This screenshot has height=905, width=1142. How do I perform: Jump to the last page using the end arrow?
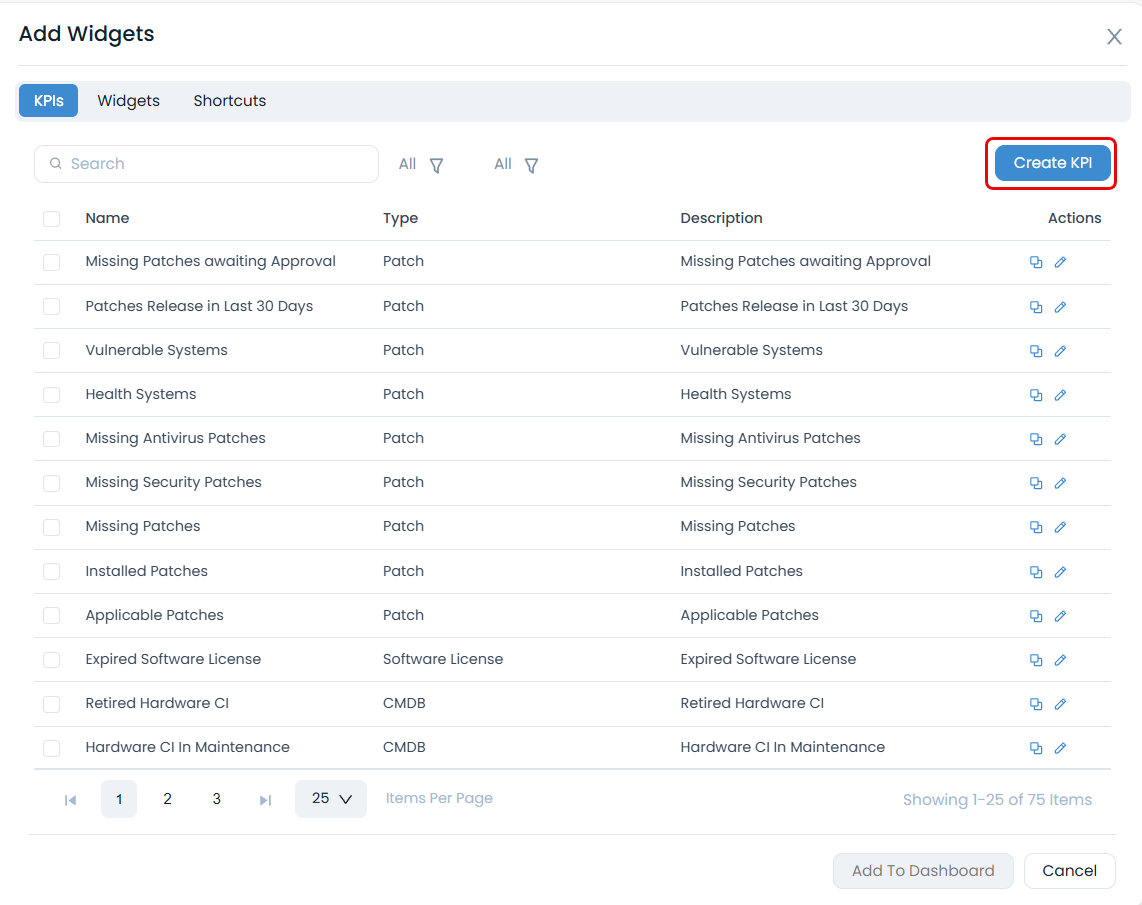click(264, 799)
